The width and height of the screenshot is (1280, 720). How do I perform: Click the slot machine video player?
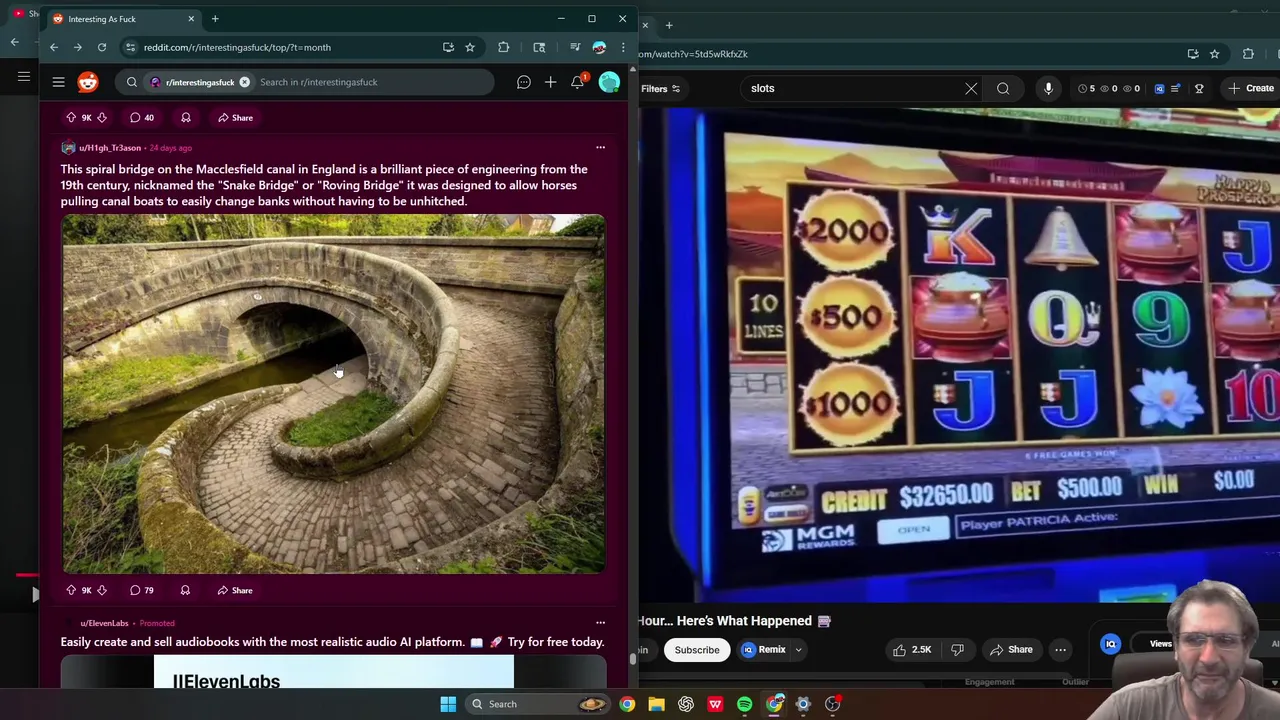(x=960, y=355)
